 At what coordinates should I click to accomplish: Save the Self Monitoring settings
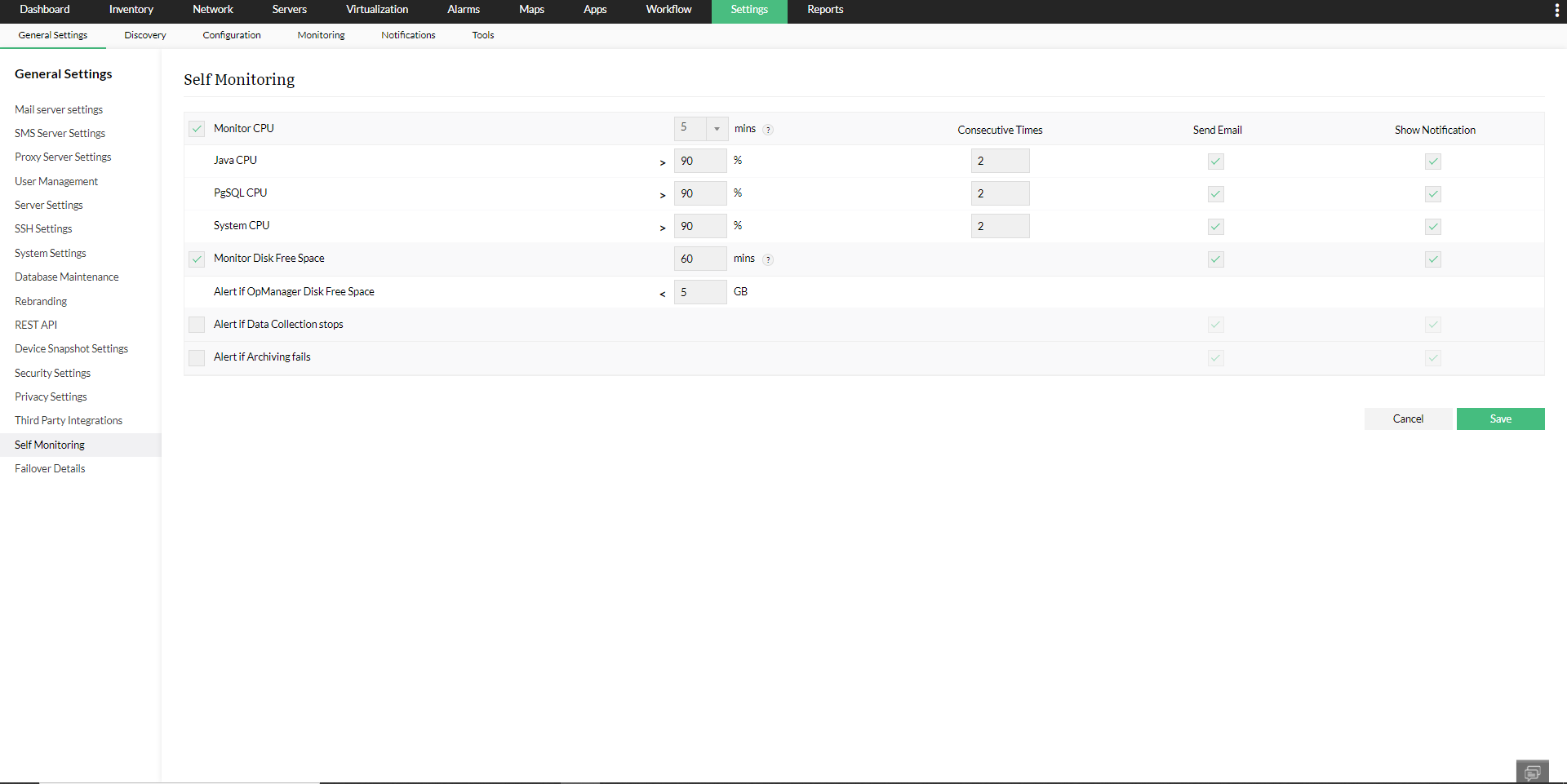(x=1500, y=419)
